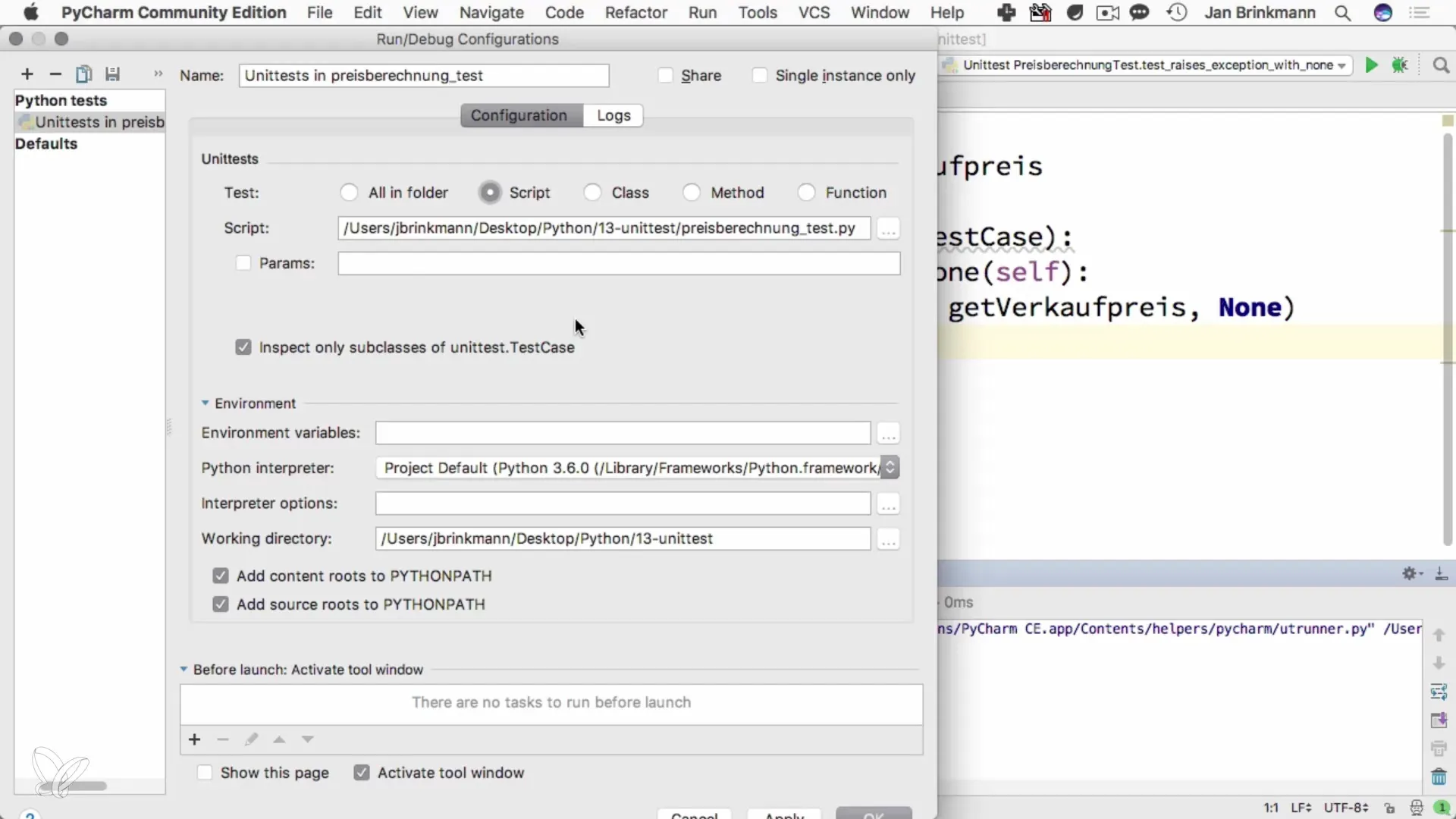Image resolution: width=1456 pixels, height=819 pixels.
Task: Click the event log badge in status bar
Action: (x=1442, y=808)
